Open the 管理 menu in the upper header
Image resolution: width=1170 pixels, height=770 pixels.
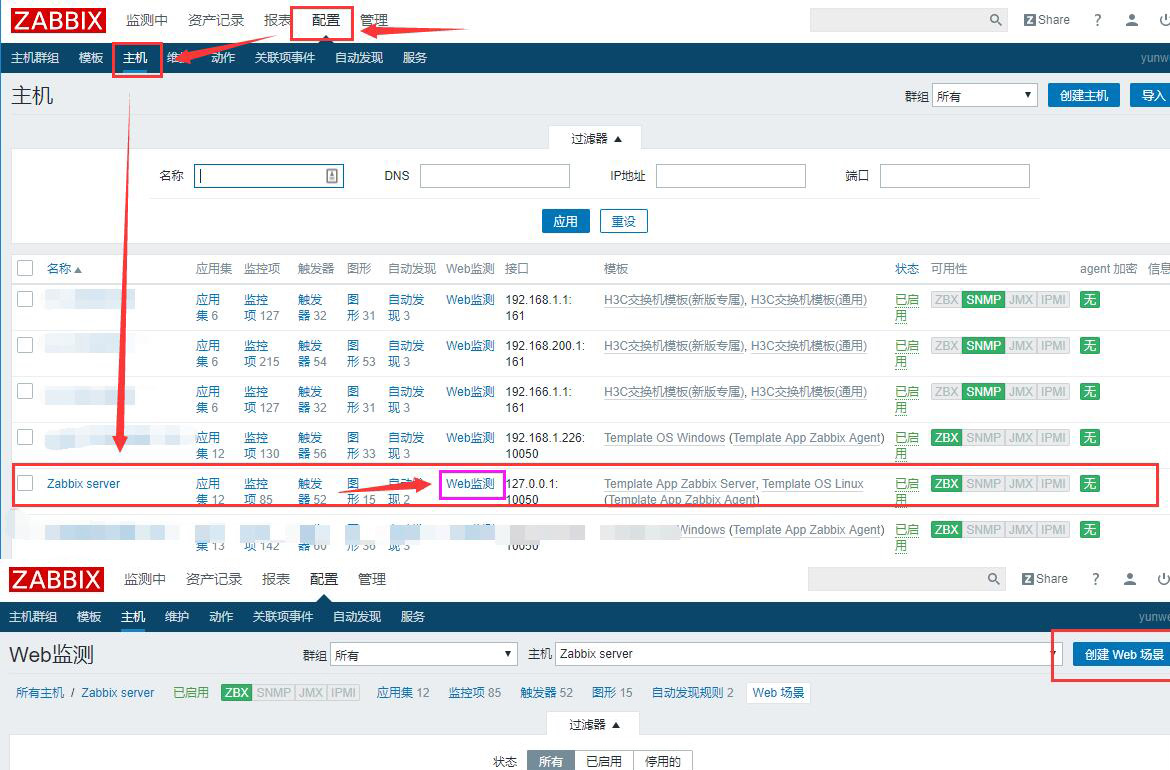(x=374, y=20)
